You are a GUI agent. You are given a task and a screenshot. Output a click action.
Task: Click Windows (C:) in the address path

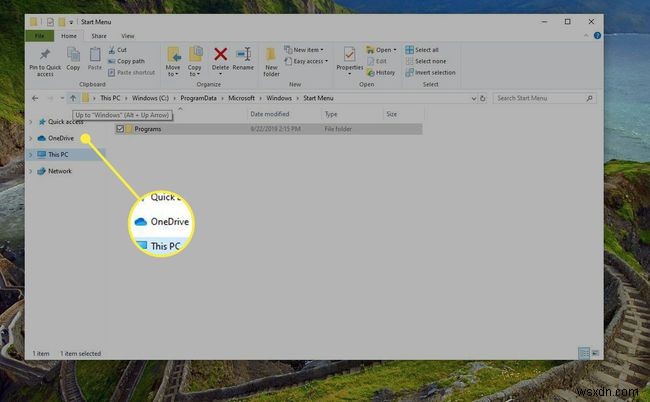pos(150,98)
